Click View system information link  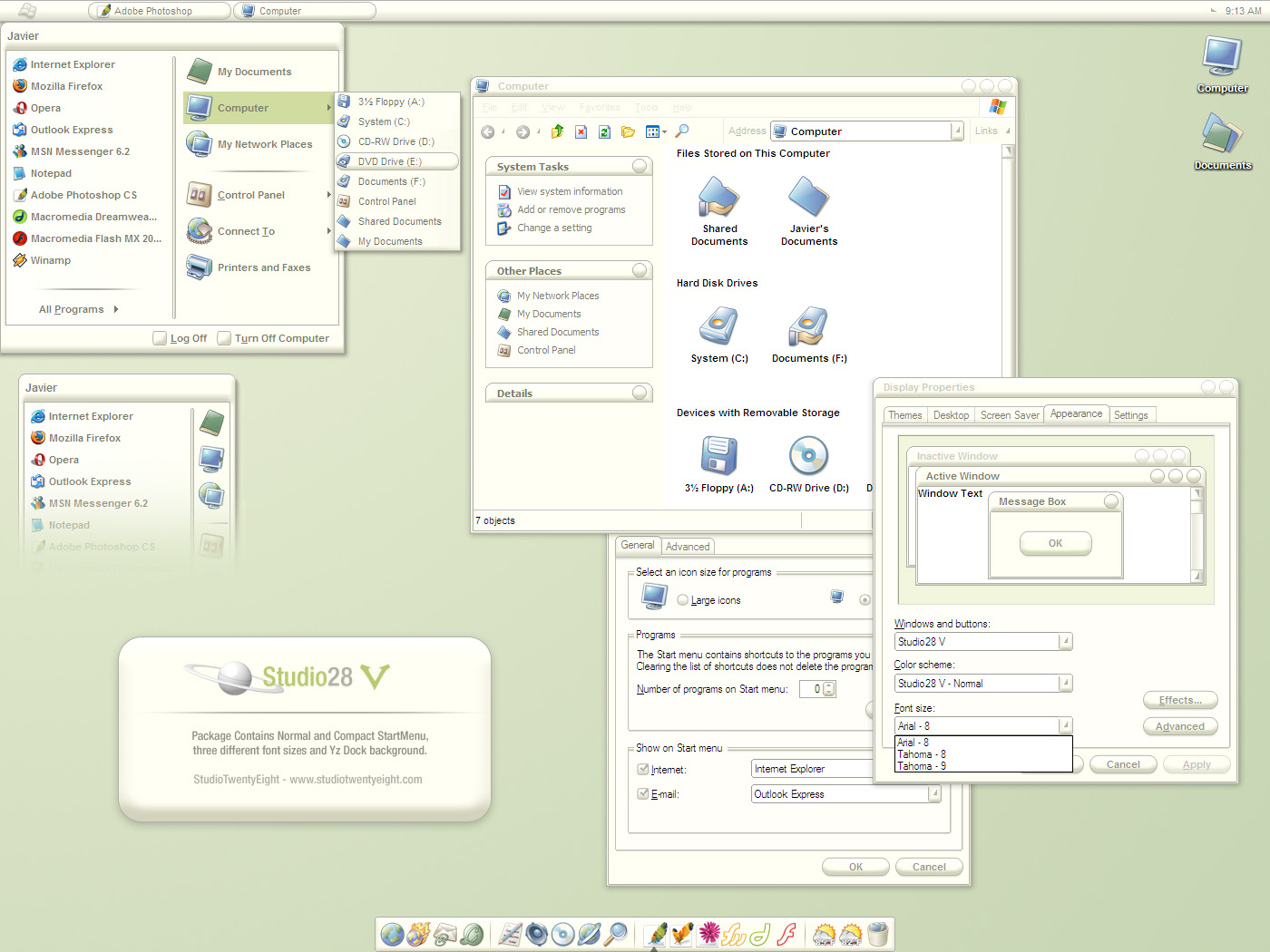(570, 191)
